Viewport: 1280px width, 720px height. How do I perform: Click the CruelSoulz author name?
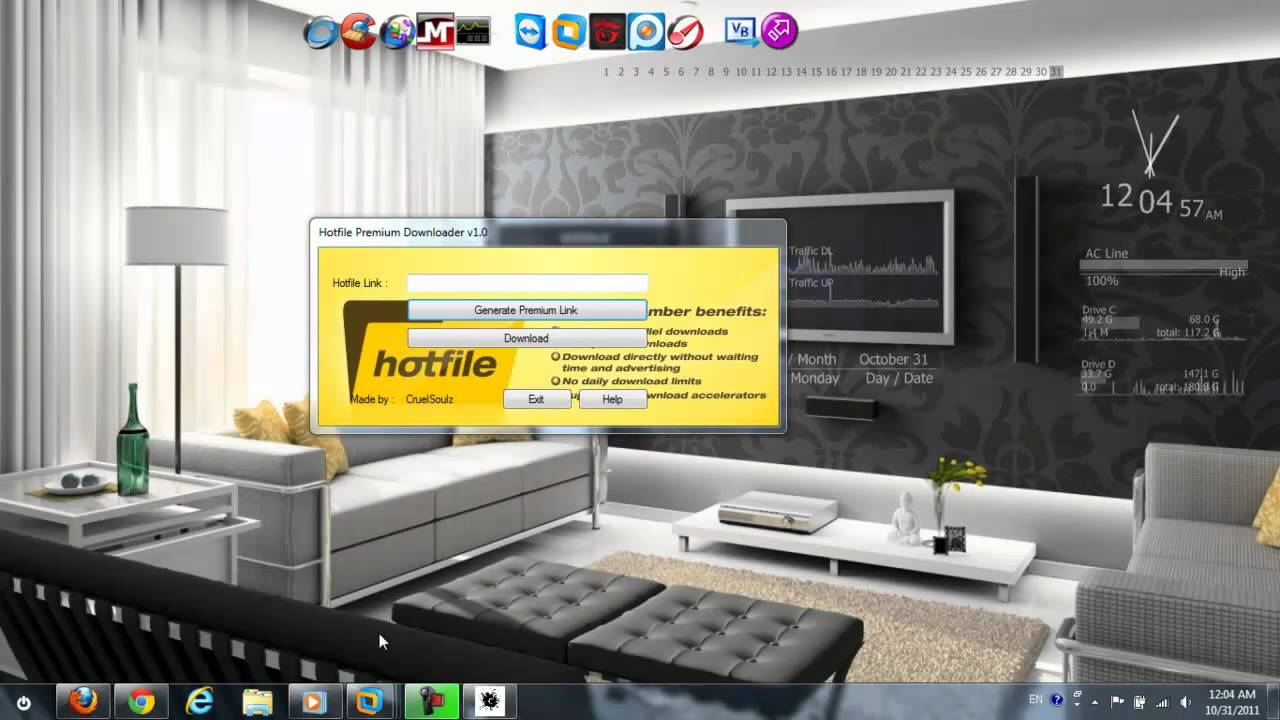point(429,399)
